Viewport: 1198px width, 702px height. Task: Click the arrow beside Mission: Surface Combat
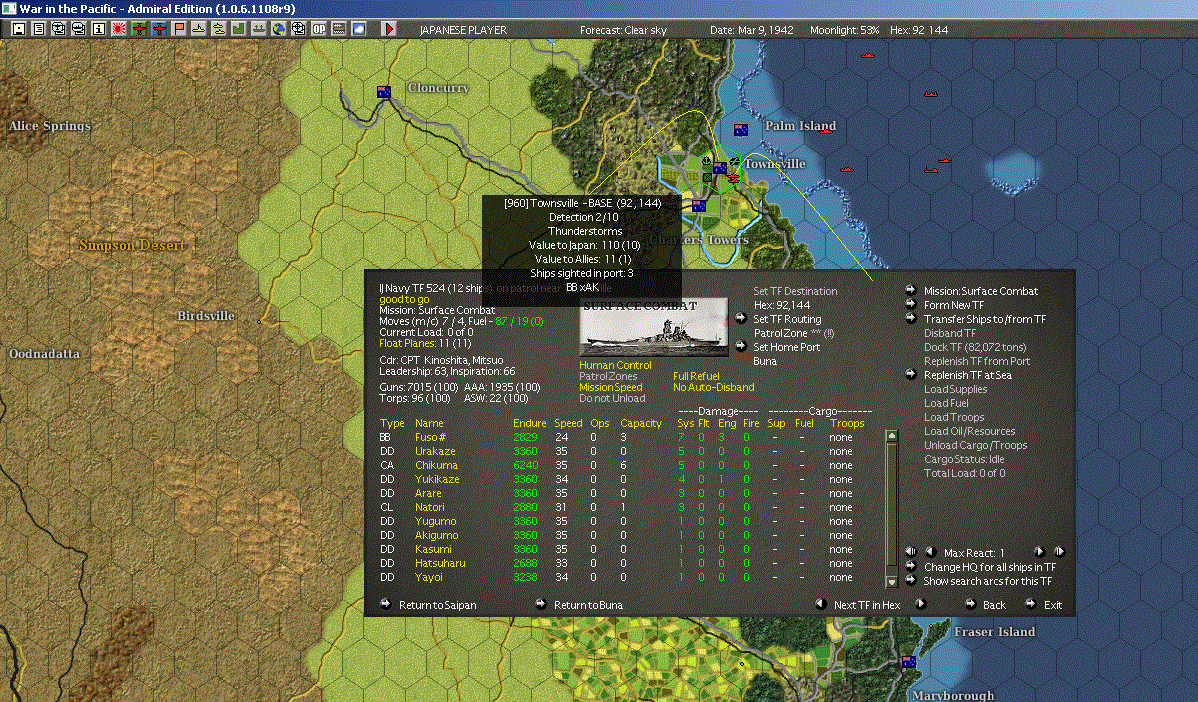(911, 290)
